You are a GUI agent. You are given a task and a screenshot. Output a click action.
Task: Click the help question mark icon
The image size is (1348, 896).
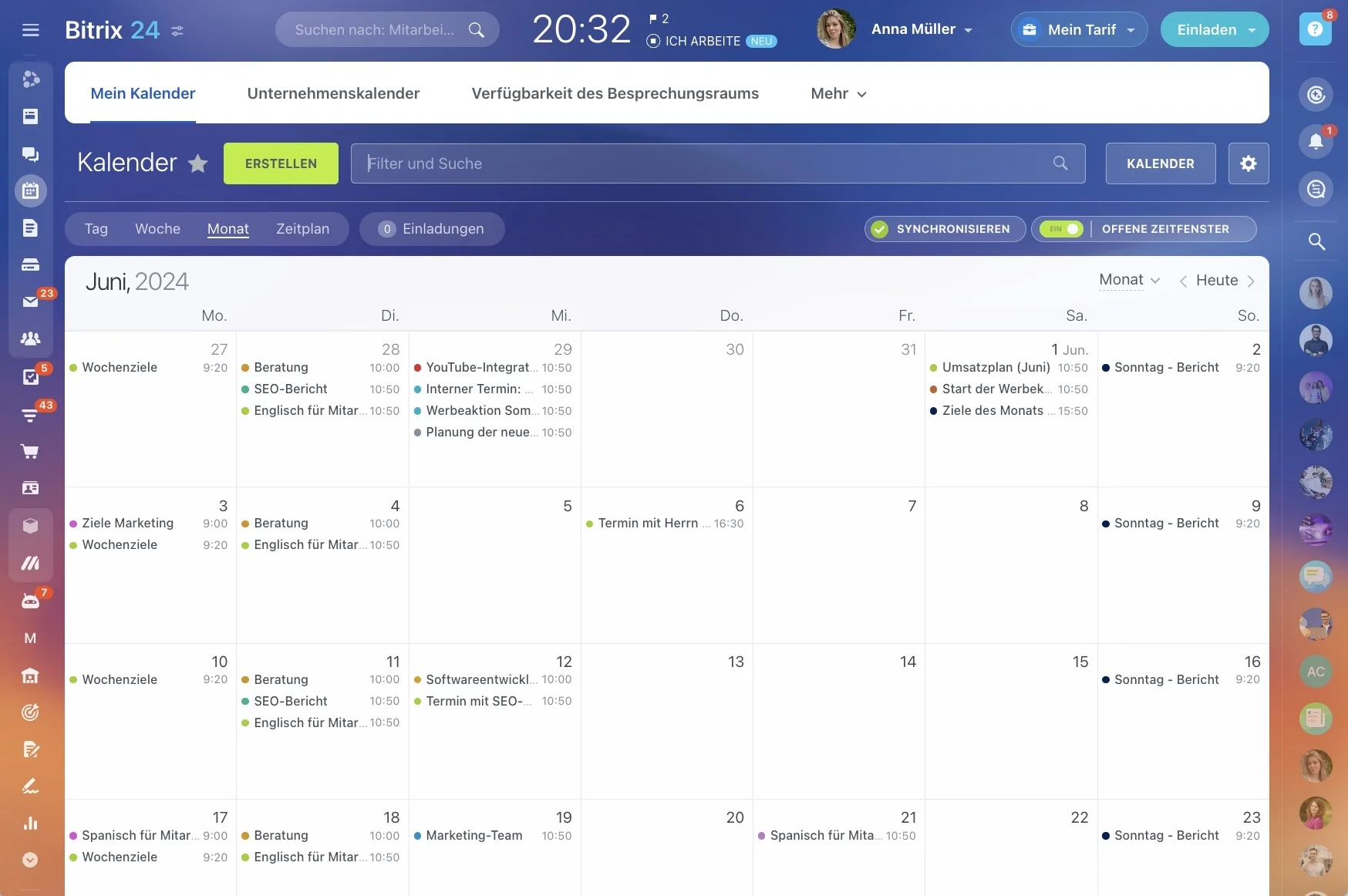1316,29
